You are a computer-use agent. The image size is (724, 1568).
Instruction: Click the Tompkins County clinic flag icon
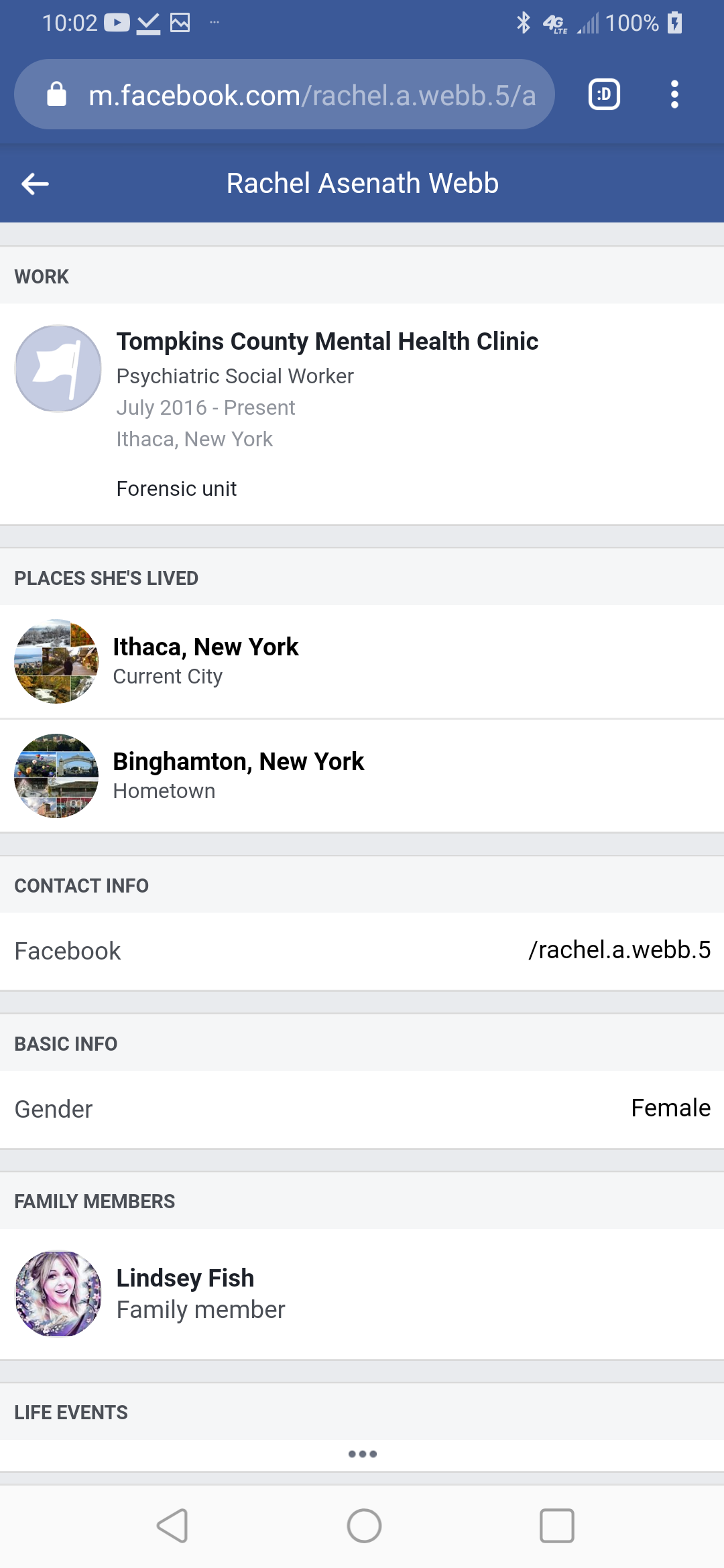pos(58,369)
